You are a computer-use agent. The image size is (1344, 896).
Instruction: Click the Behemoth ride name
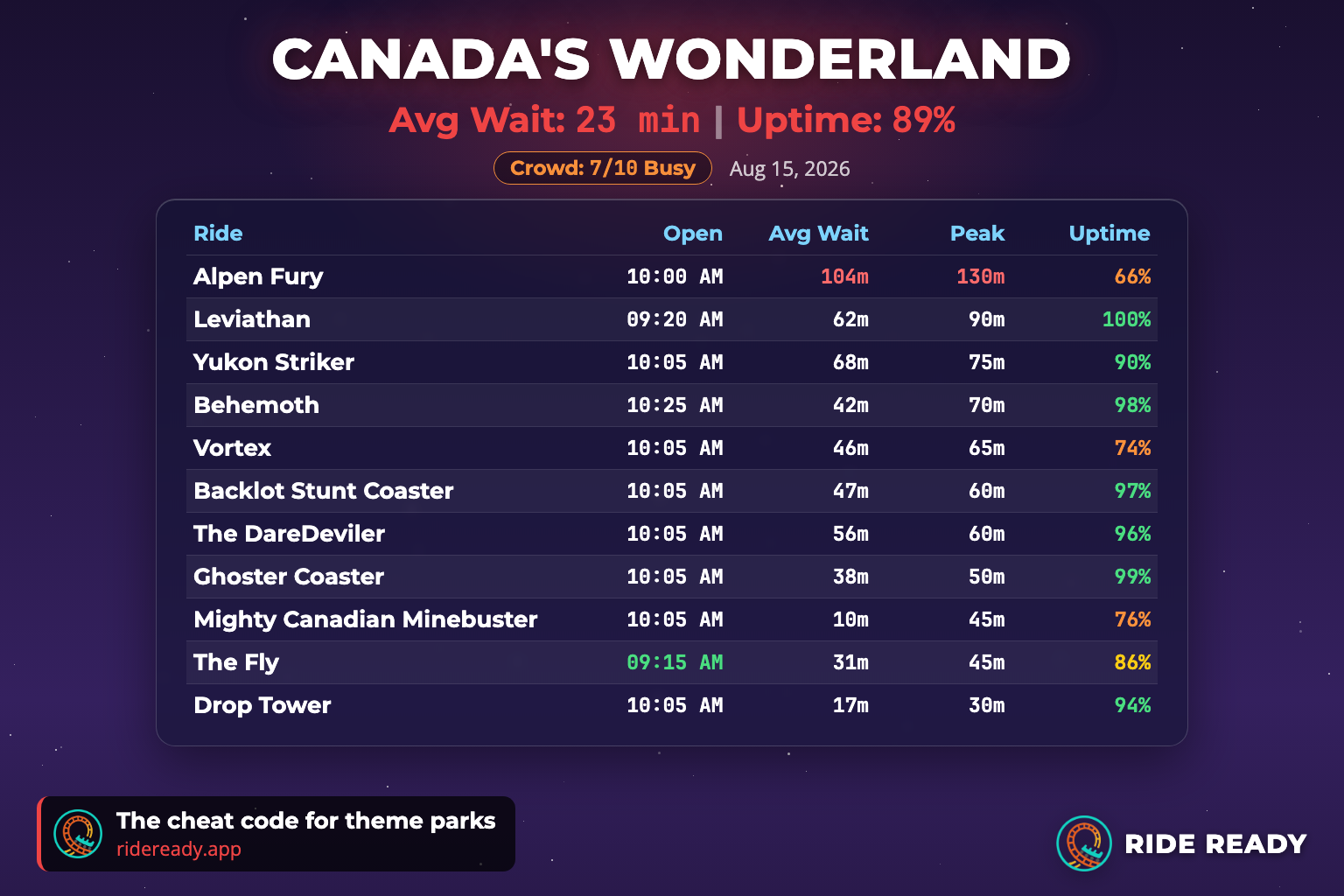(x=256, y=405)
